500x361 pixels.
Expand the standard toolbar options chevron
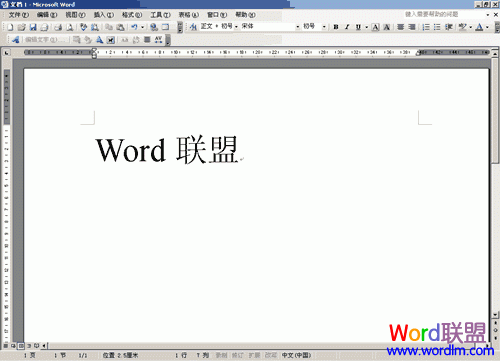(x=180, y=27)
